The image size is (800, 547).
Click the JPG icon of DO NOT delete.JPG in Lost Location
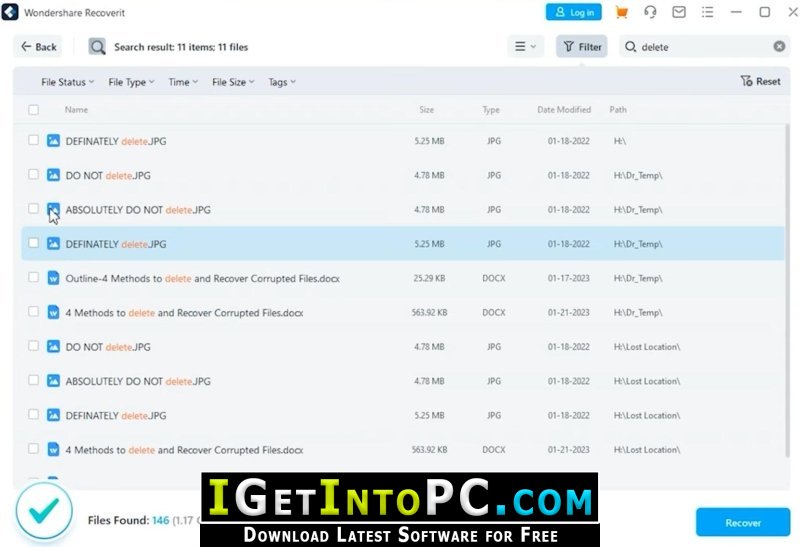coord(53,346)
